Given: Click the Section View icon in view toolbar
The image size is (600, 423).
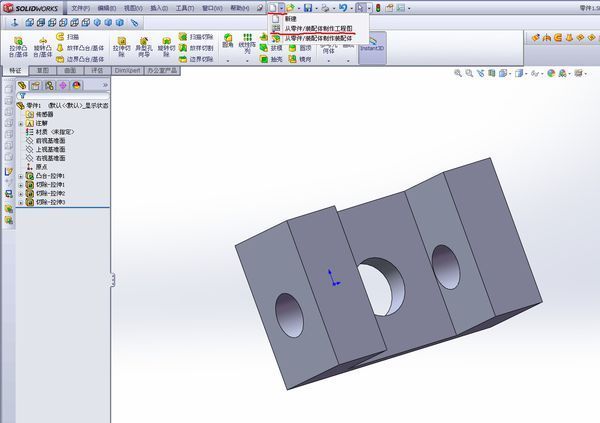Looking at the screenshot, I should pos(492,73).
